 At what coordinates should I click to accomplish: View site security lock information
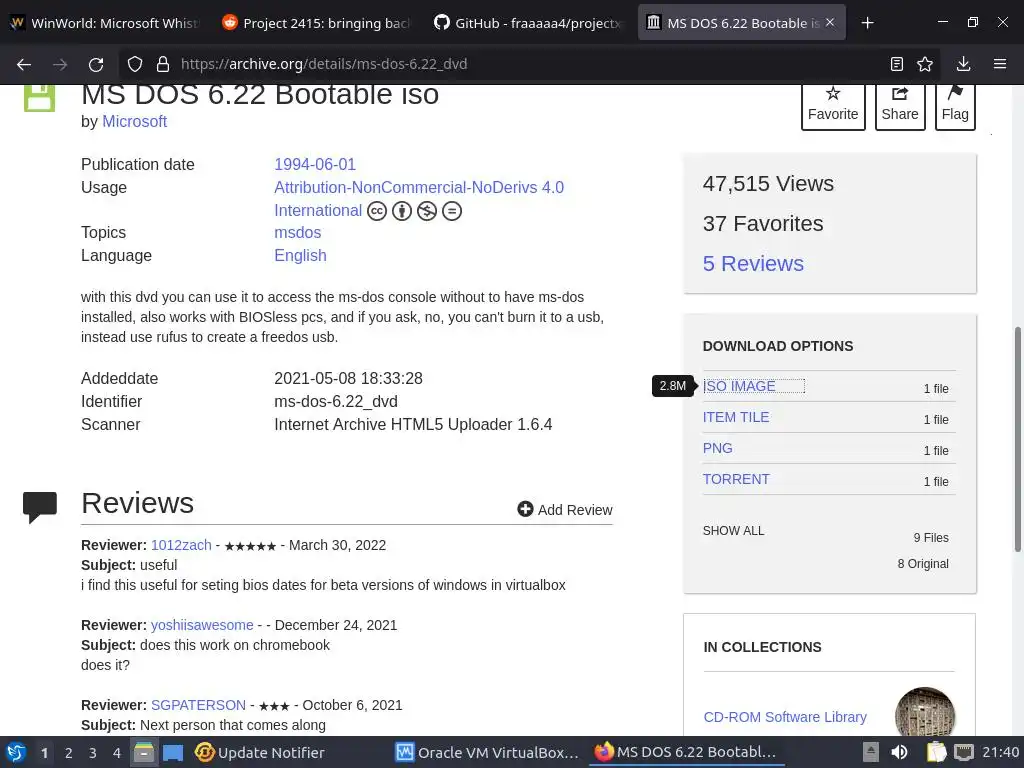(x=163, y=64)
